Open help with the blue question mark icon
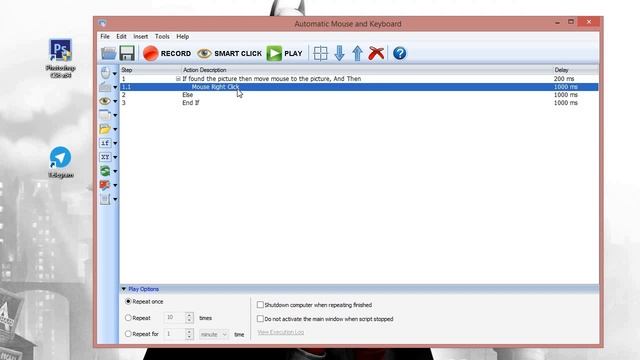The image size is (640, 360). click(x=400, y=53)
